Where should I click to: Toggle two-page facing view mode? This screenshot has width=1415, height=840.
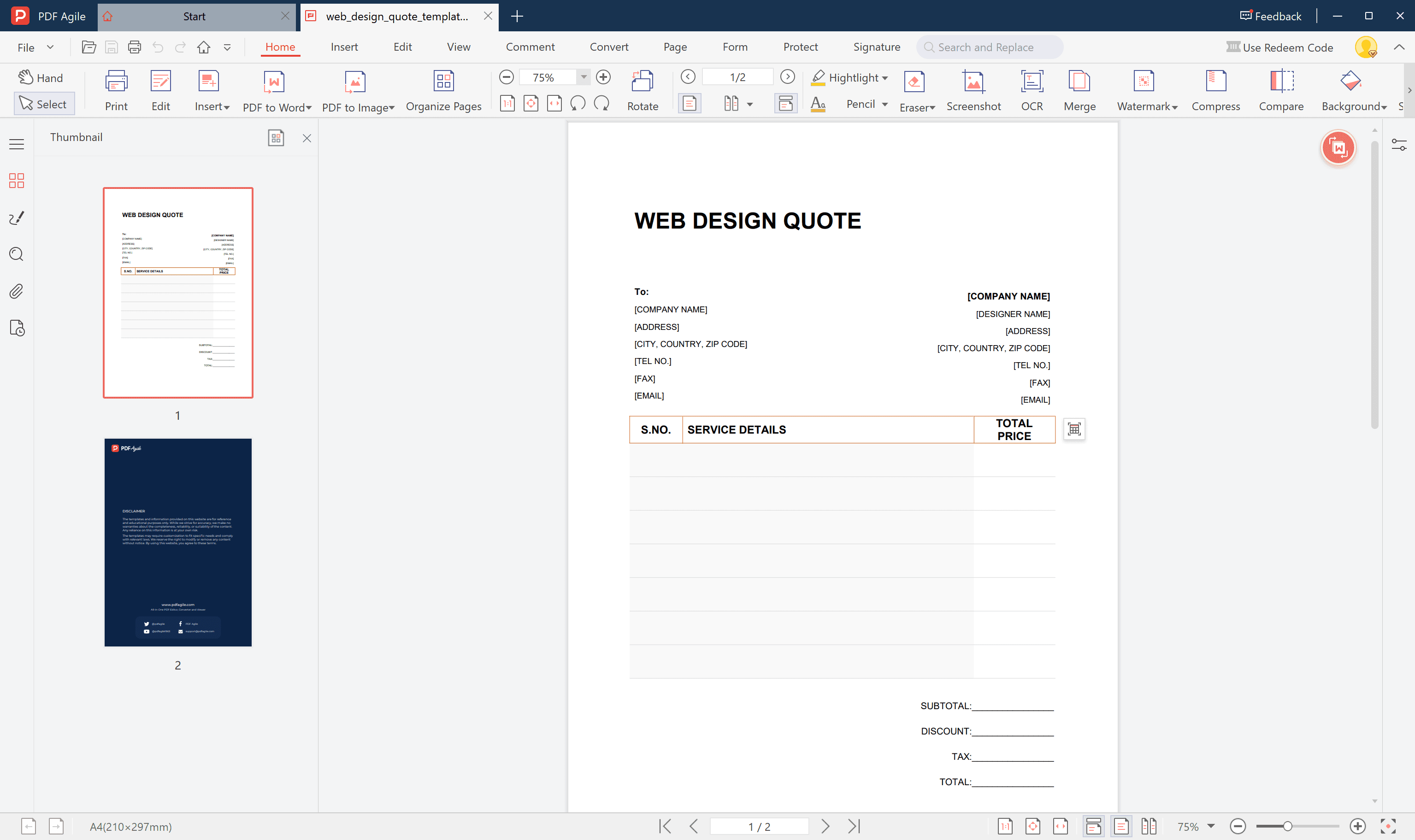(x=1150, y=826)
